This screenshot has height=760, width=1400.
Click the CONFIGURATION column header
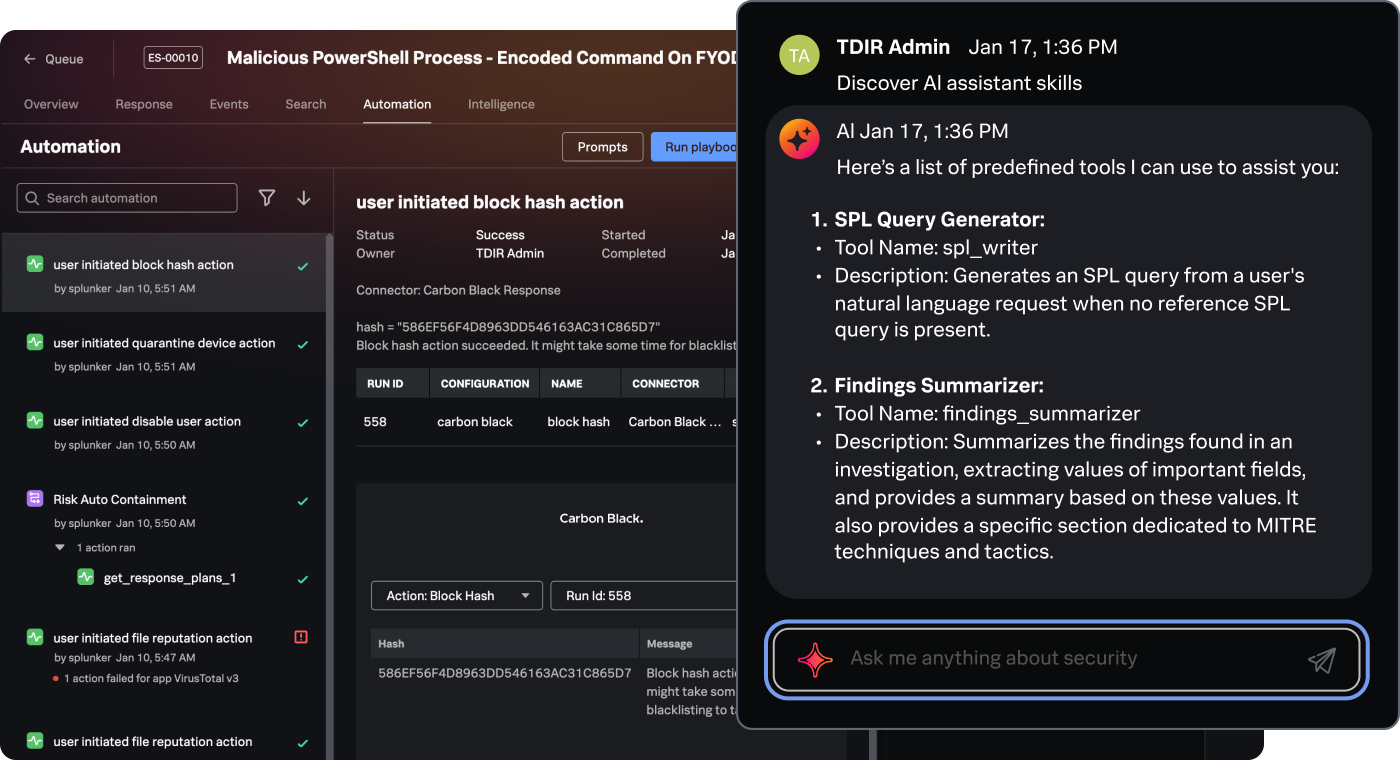coord(485,384)
